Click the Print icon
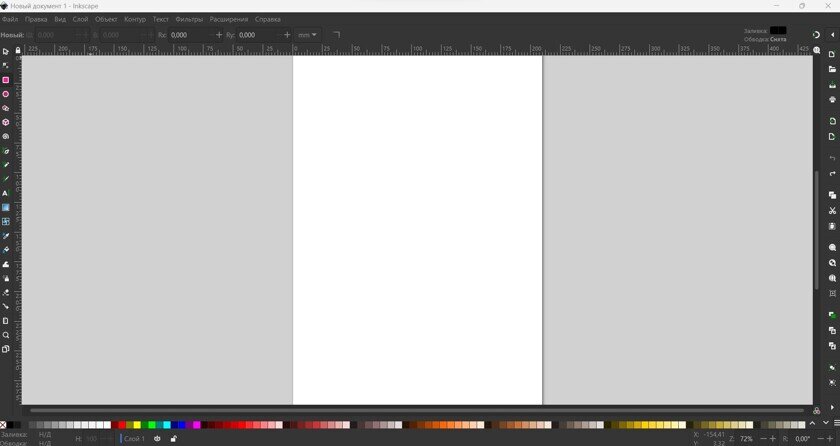The image size is (840, 446). [832, 100]
